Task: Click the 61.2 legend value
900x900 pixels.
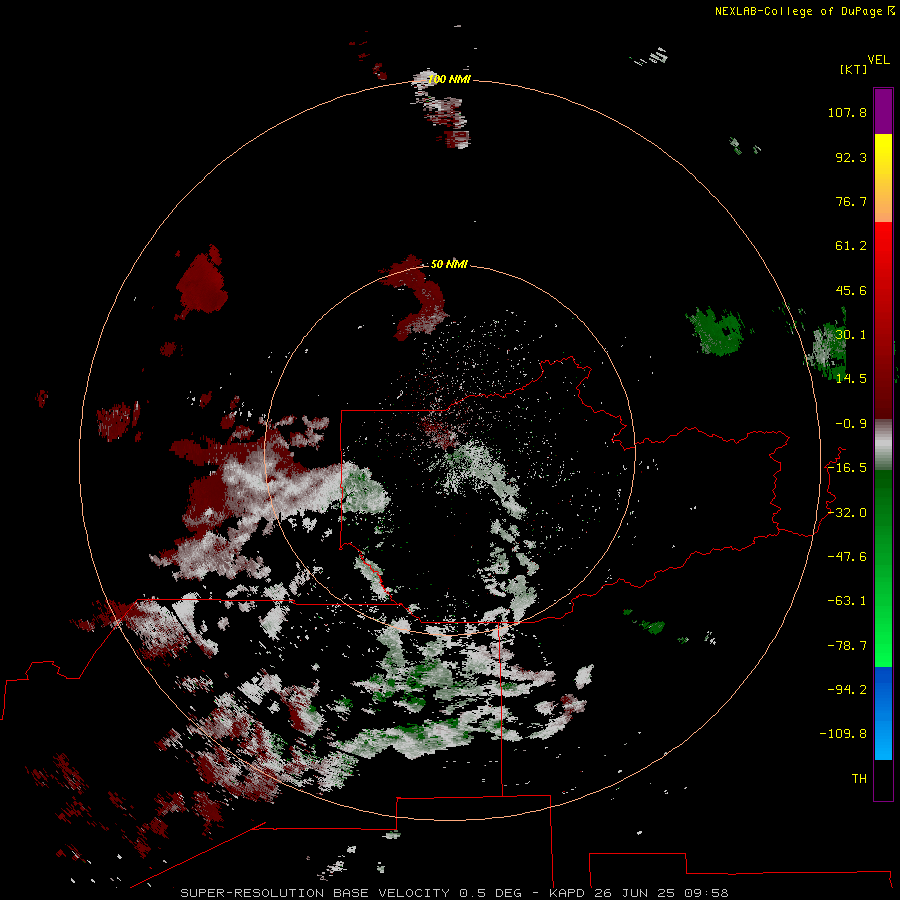Action: coord(851,246)
